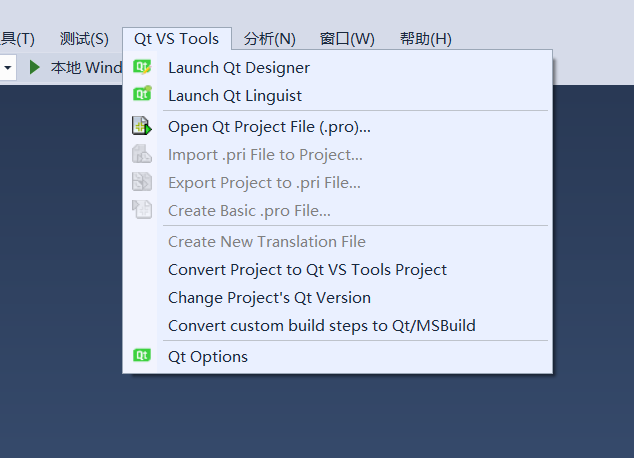Open the 窗口(W) menu
This screenshot has width=634, height=458.
347,39
